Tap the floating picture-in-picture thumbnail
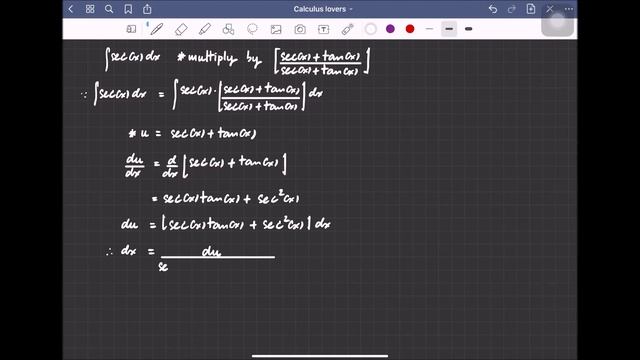This screenshot has height=360, width=640. (557, 21)
